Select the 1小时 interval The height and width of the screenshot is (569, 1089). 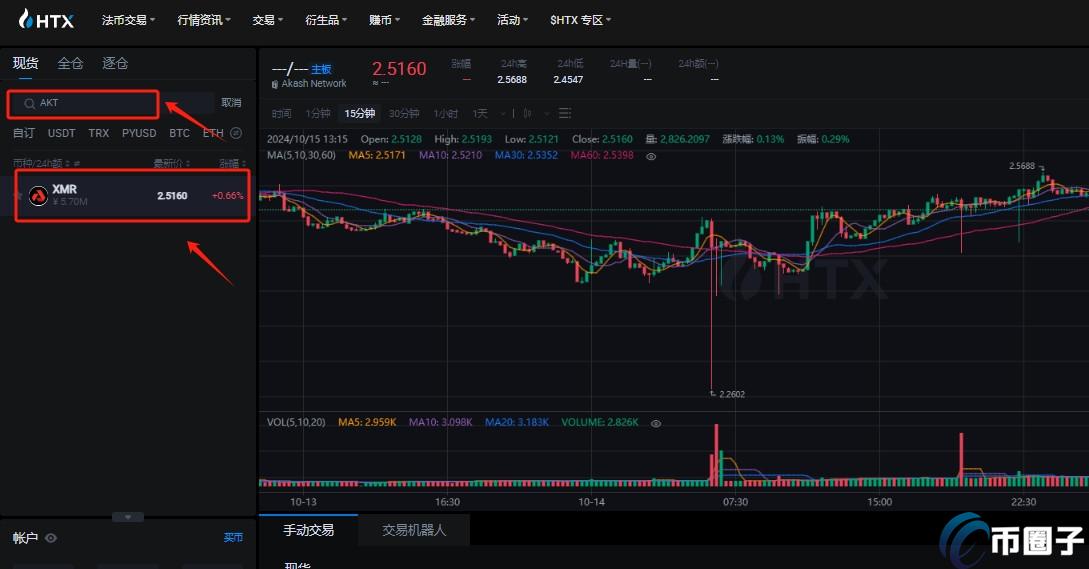pos(445,113)
